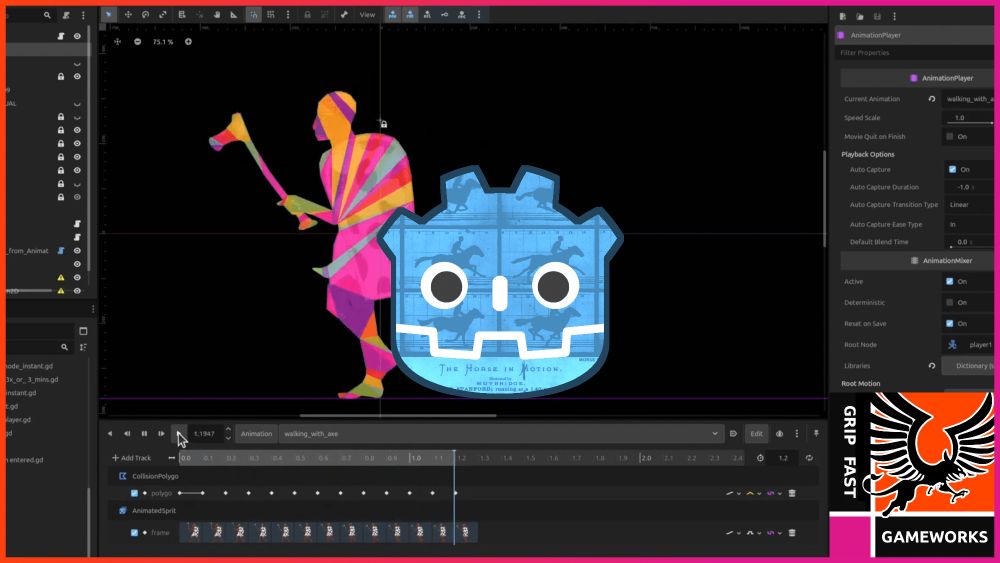
Task: Activate the Ruler mode tool
Action: coord(234,15)
